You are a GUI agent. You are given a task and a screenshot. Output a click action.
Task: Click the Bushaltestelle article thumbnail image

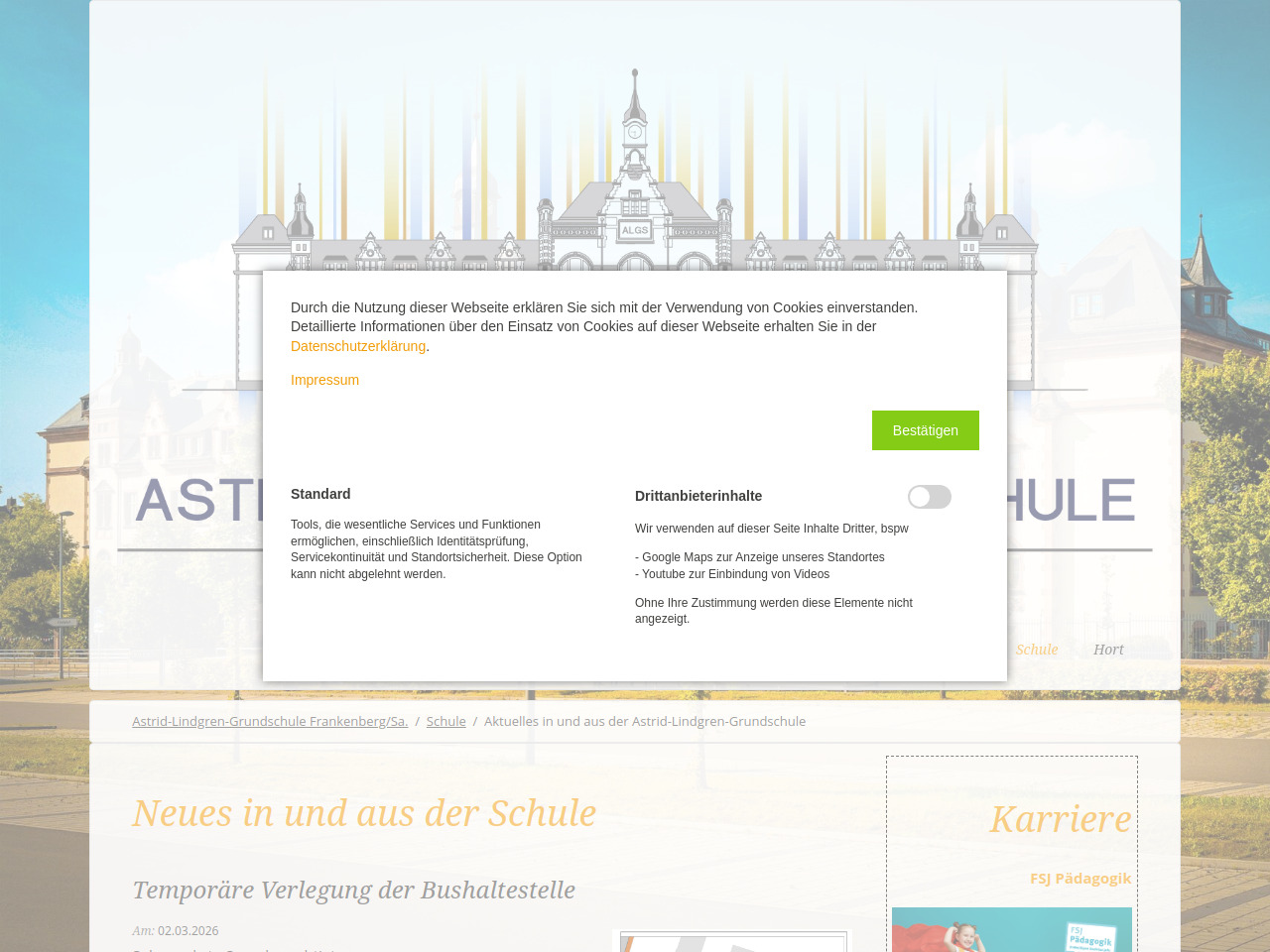coord(732,941)
